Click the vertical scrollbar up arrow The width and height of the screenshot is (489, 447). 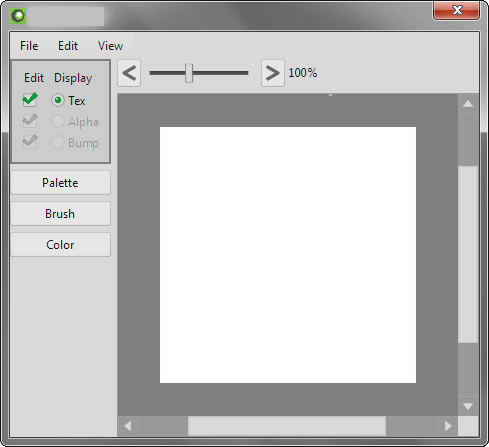468,104
